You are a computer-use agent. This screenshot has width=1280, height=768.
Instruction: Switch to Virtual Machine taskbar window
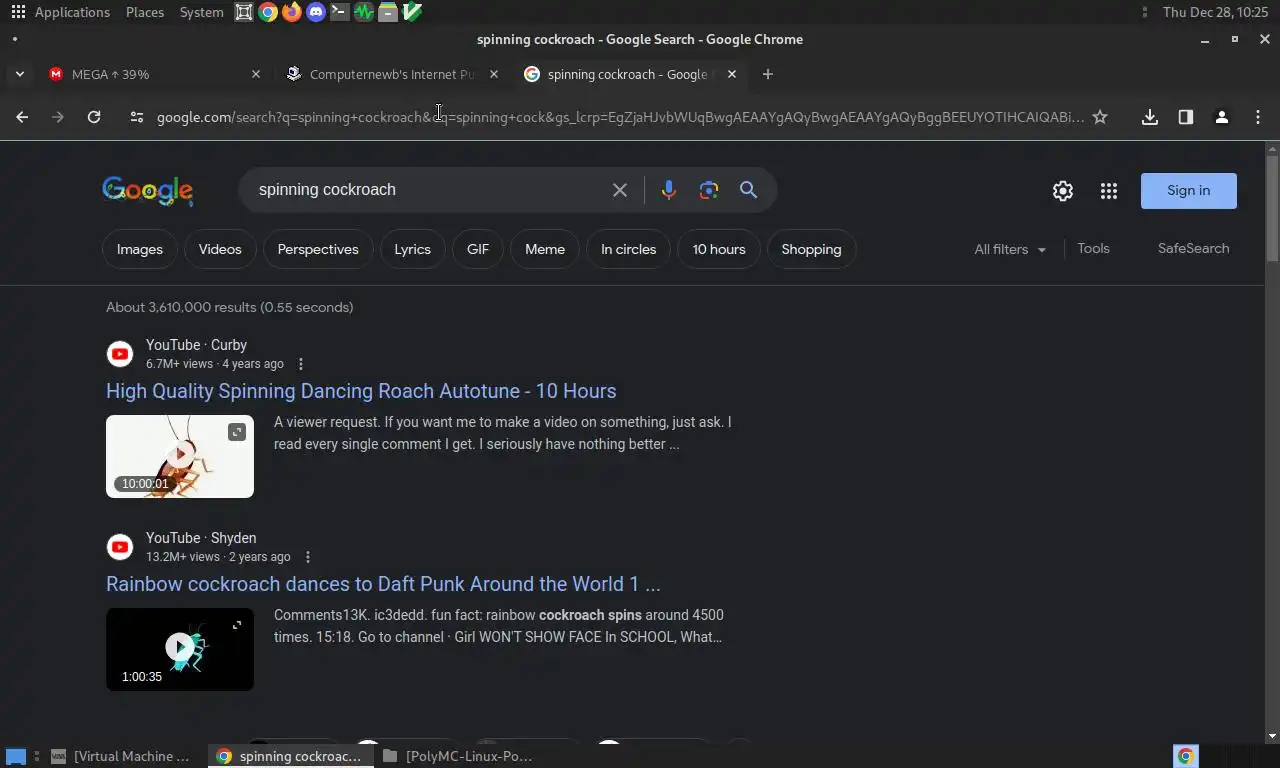pyautogui.click(x=120, y=756)
